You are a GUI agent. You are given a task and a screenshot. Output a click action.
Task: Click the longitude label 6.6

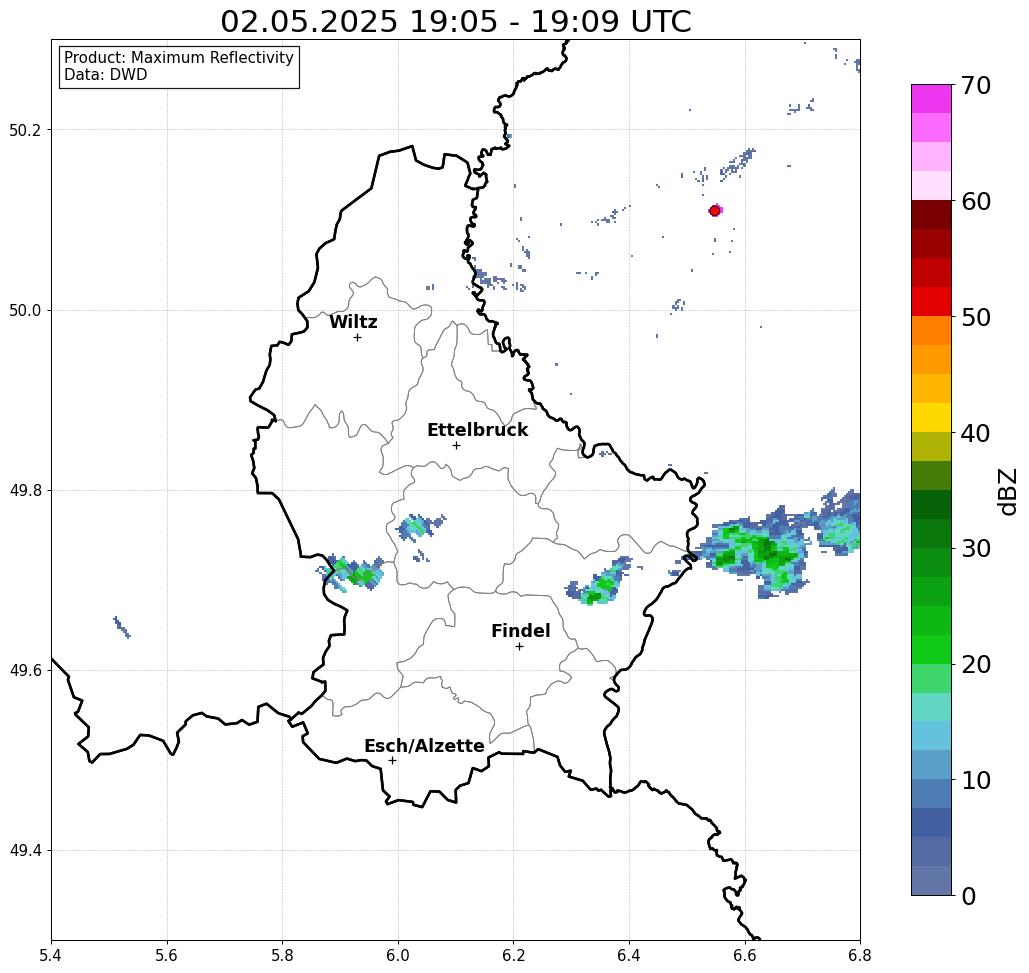tap(745, 955)
